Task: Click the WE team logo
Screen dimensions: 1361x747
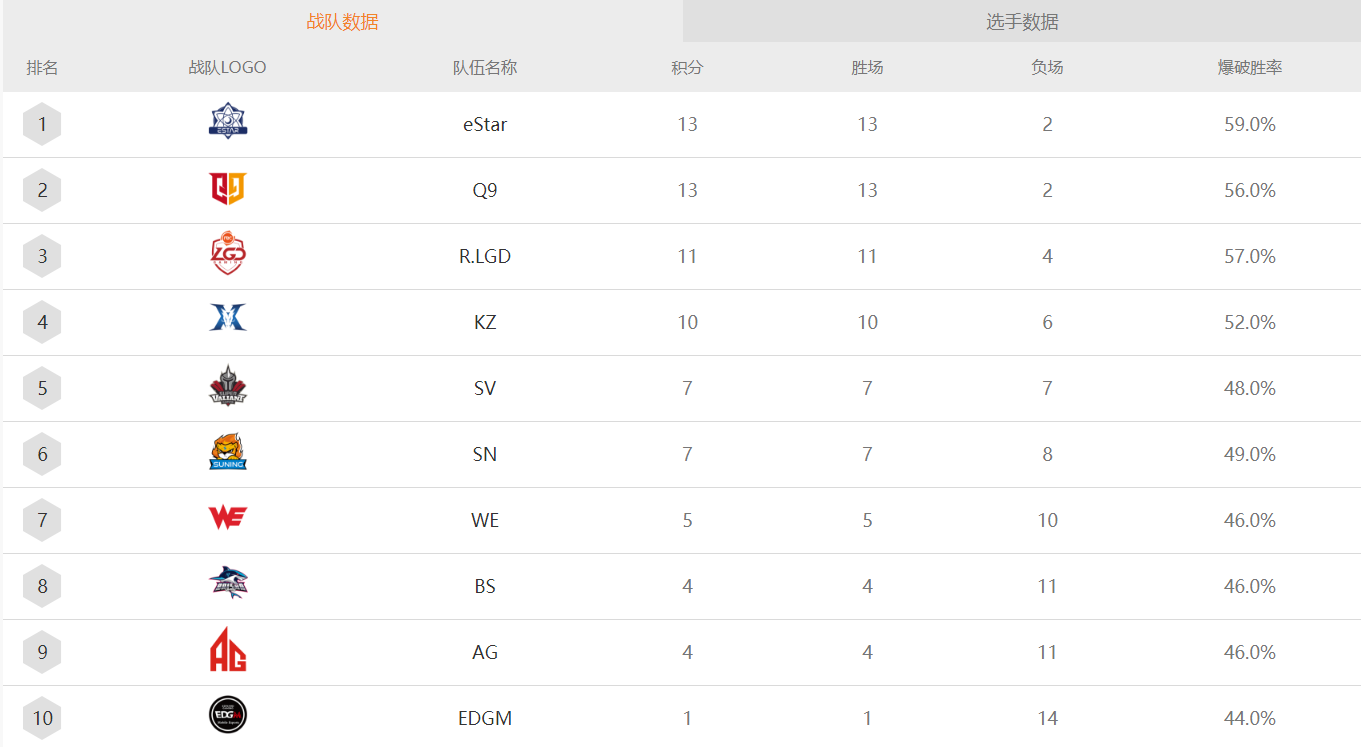Action: pos(228,518)
